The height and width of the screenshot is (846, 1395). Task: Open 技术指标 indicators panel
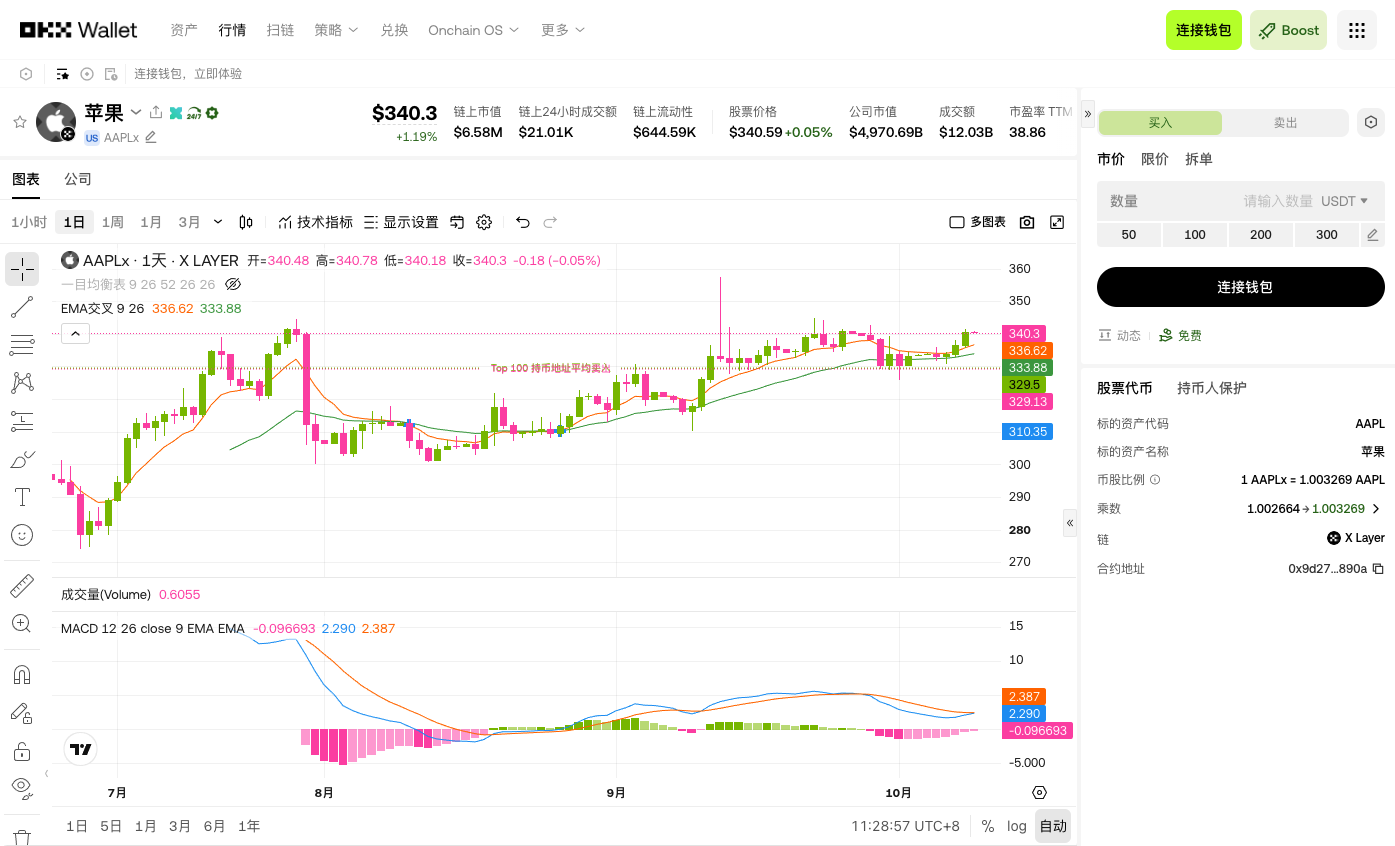315,222
